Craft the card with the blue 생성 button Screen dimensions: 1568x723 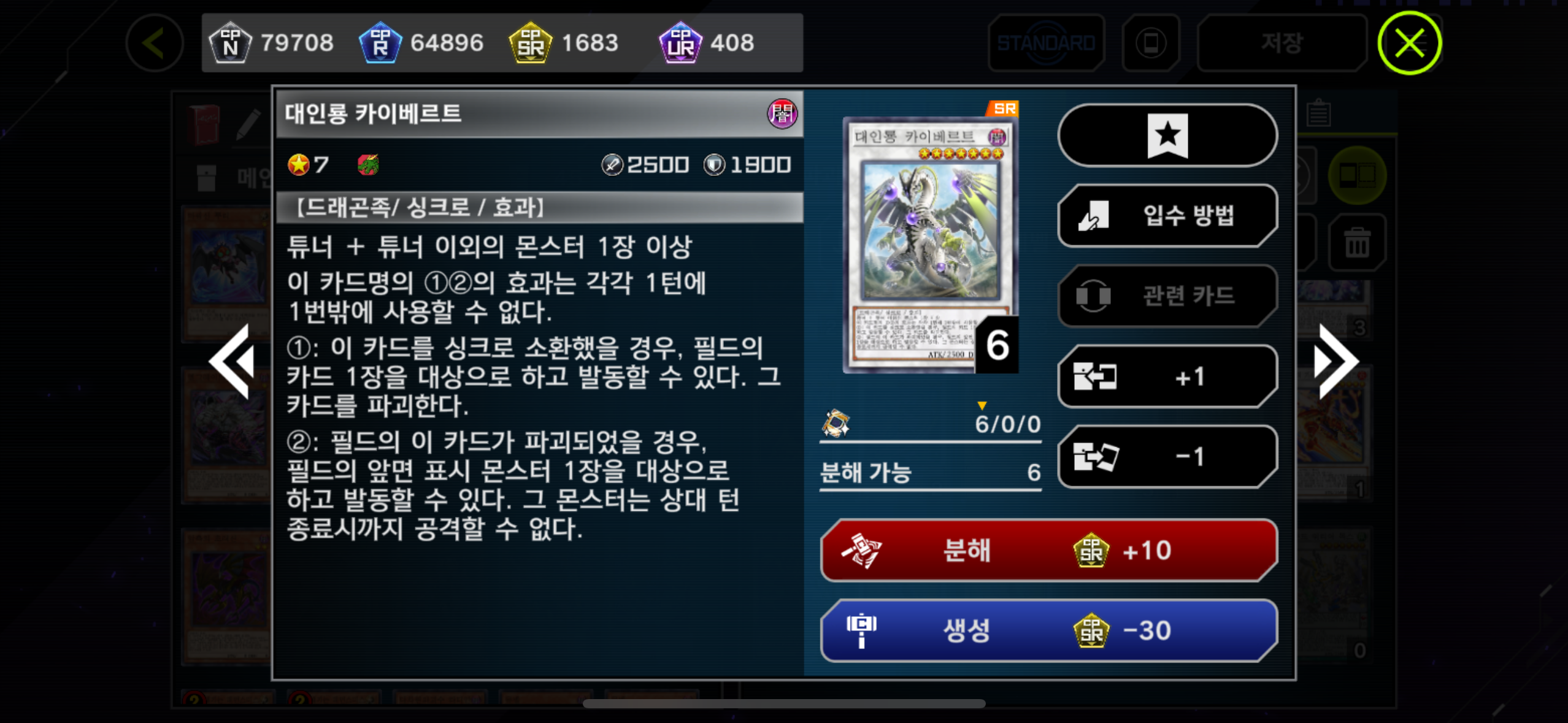pyautogui.click(x=1049, y=630)
